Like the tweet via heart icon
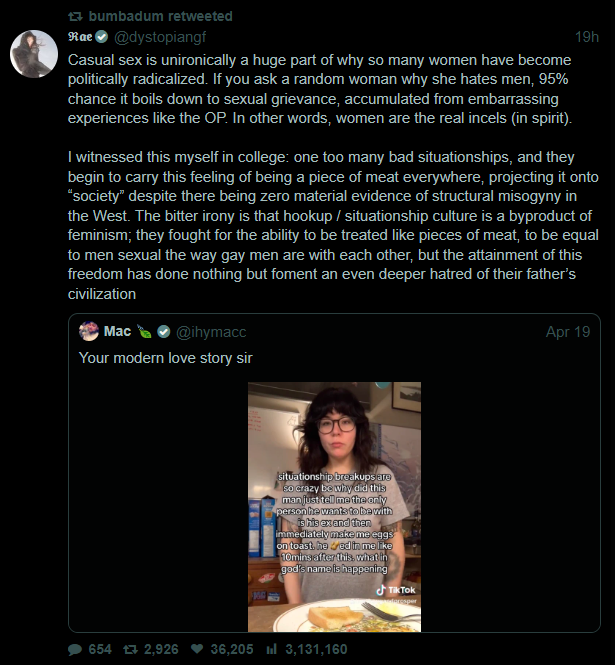The width and height of the screenshot is (615, 665). click(197, 649)
